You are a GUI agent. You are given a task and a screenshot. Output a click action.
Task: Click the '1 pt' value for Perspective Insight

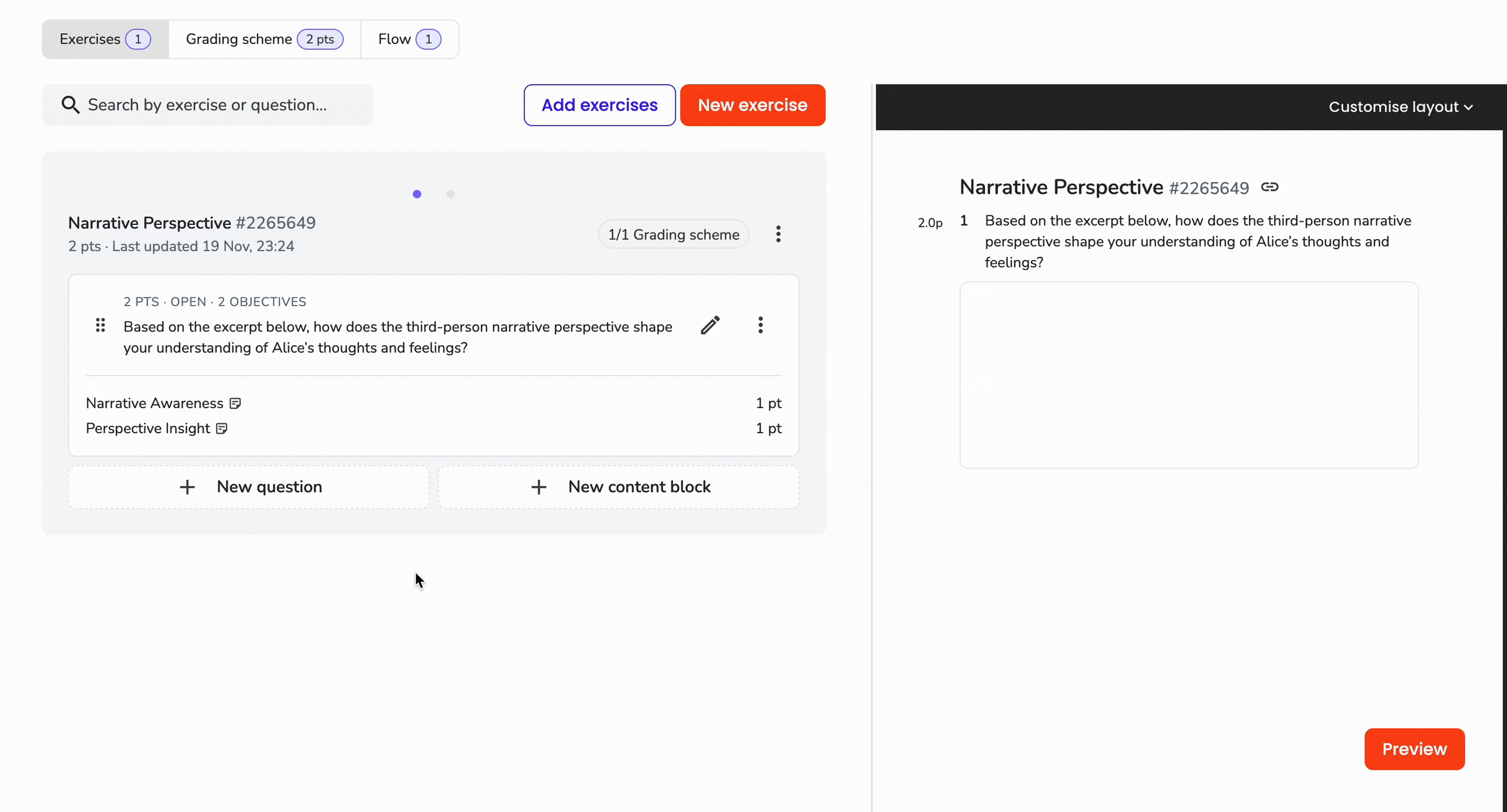click(x=768, y=428)
